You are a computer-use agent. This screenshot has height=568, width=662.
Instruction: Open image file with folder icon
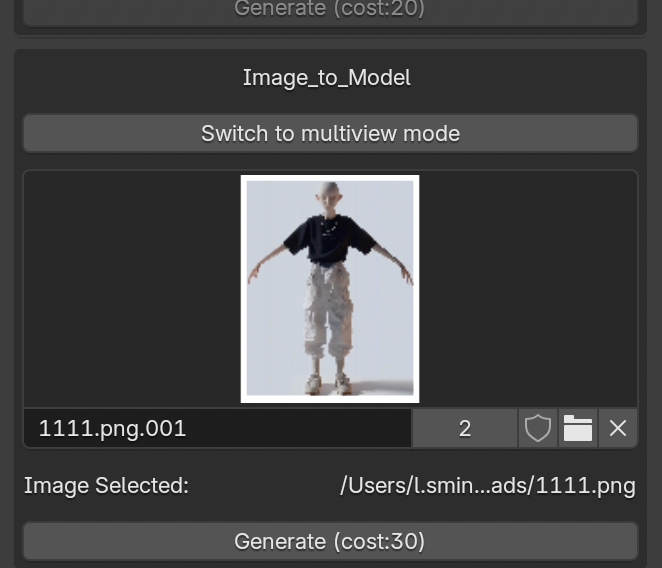coord(578,428)
